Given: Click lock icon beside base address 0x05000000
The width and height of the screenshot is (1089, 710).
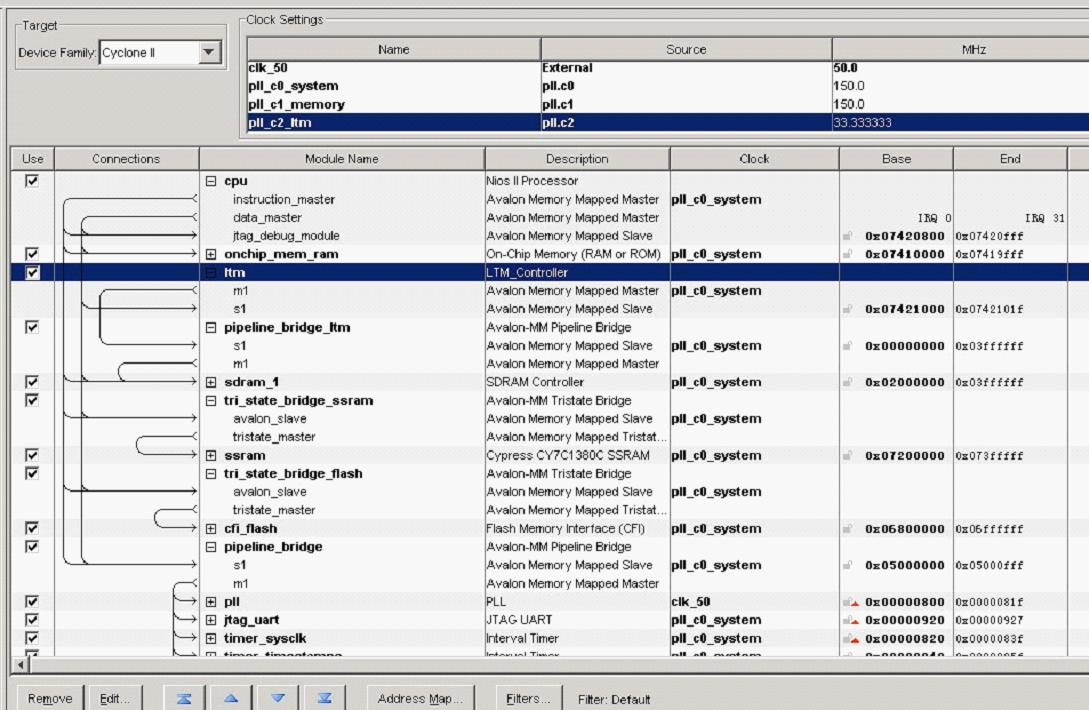Looking at the screenshot, I should [847, 565].
